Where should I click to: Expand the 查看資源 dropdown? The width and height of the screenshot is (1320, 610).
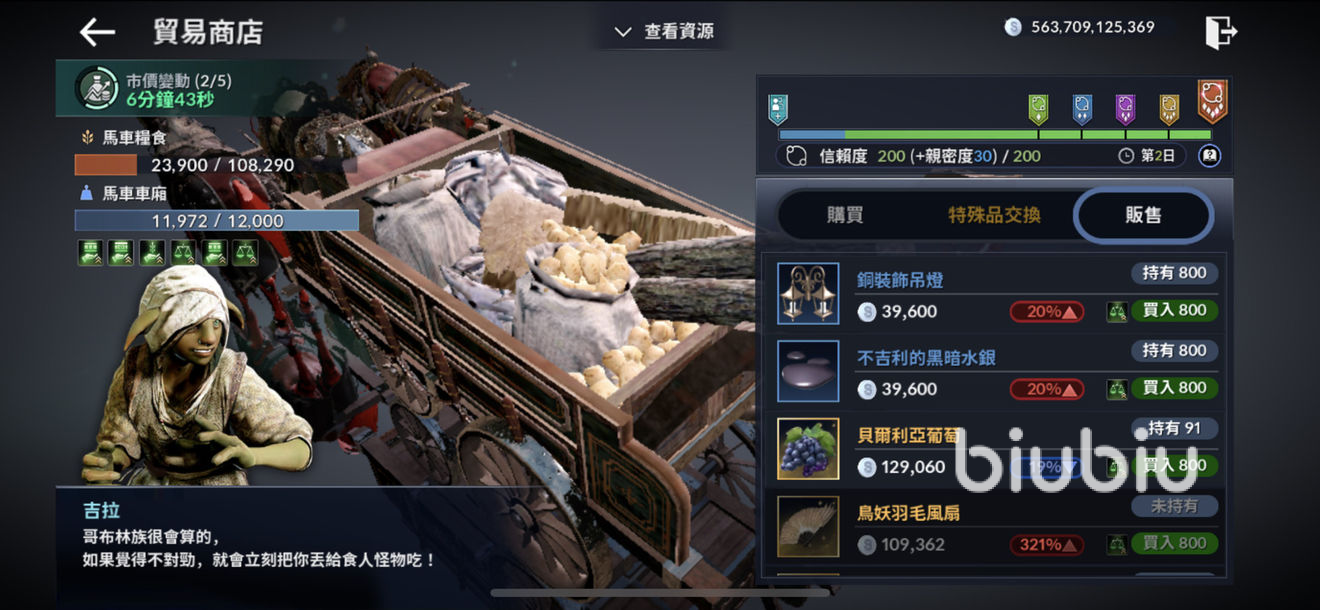click(664, 32)
